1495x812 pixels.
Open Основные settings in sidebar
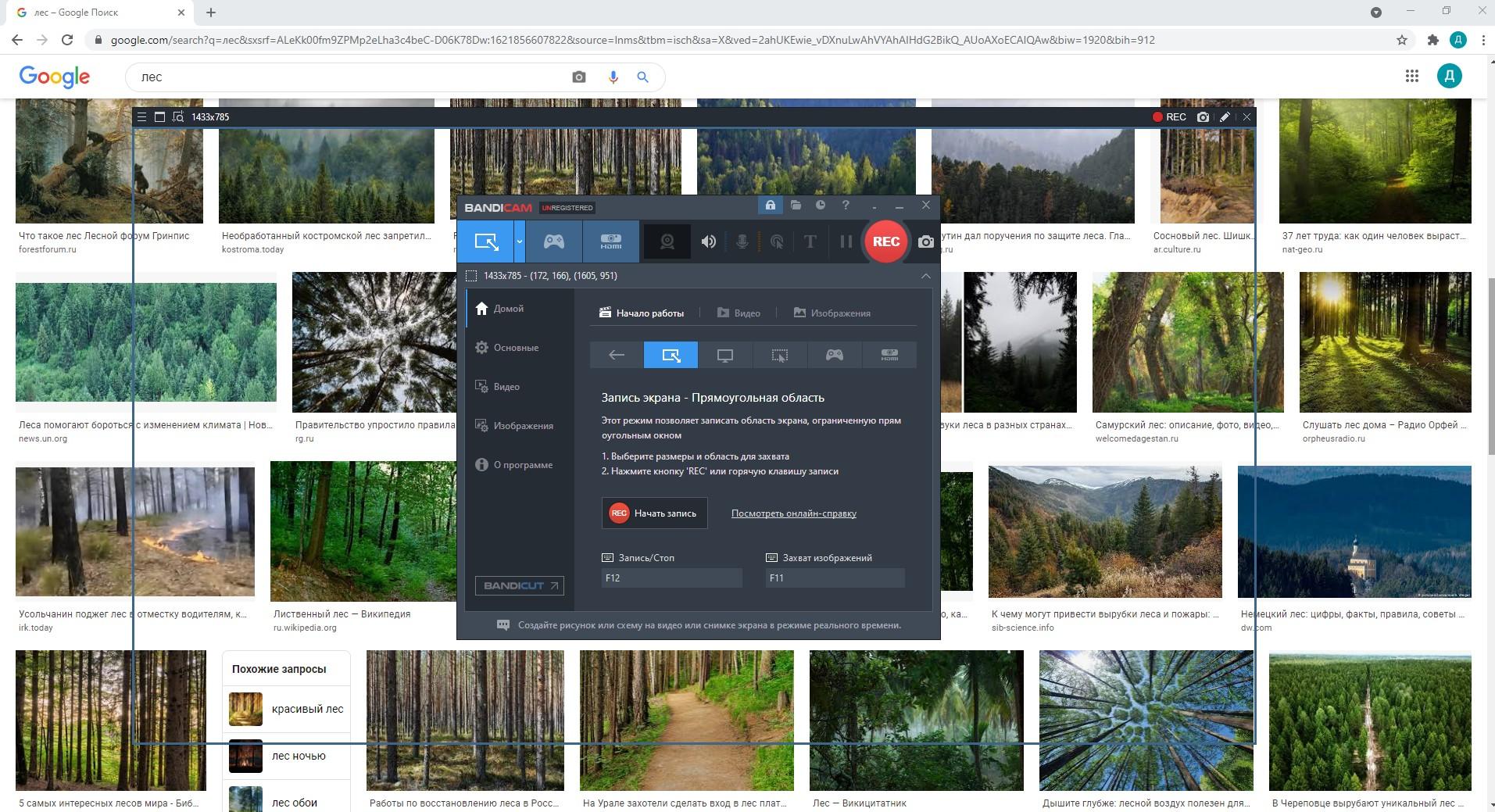click(x=516, y=348)
